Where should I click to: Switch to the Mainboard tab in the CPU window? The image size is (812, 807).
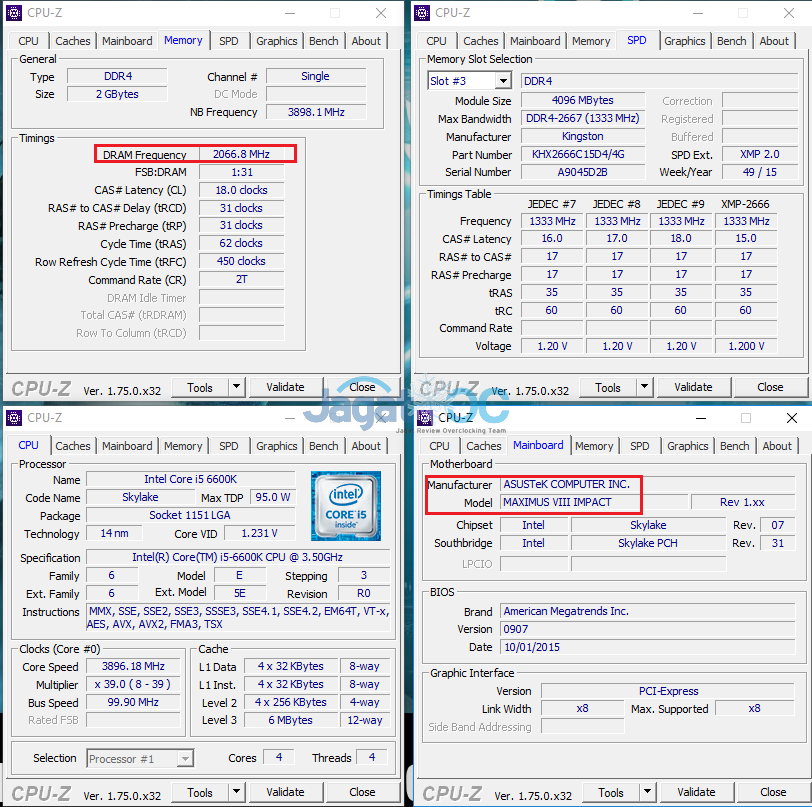click(127, 446)
